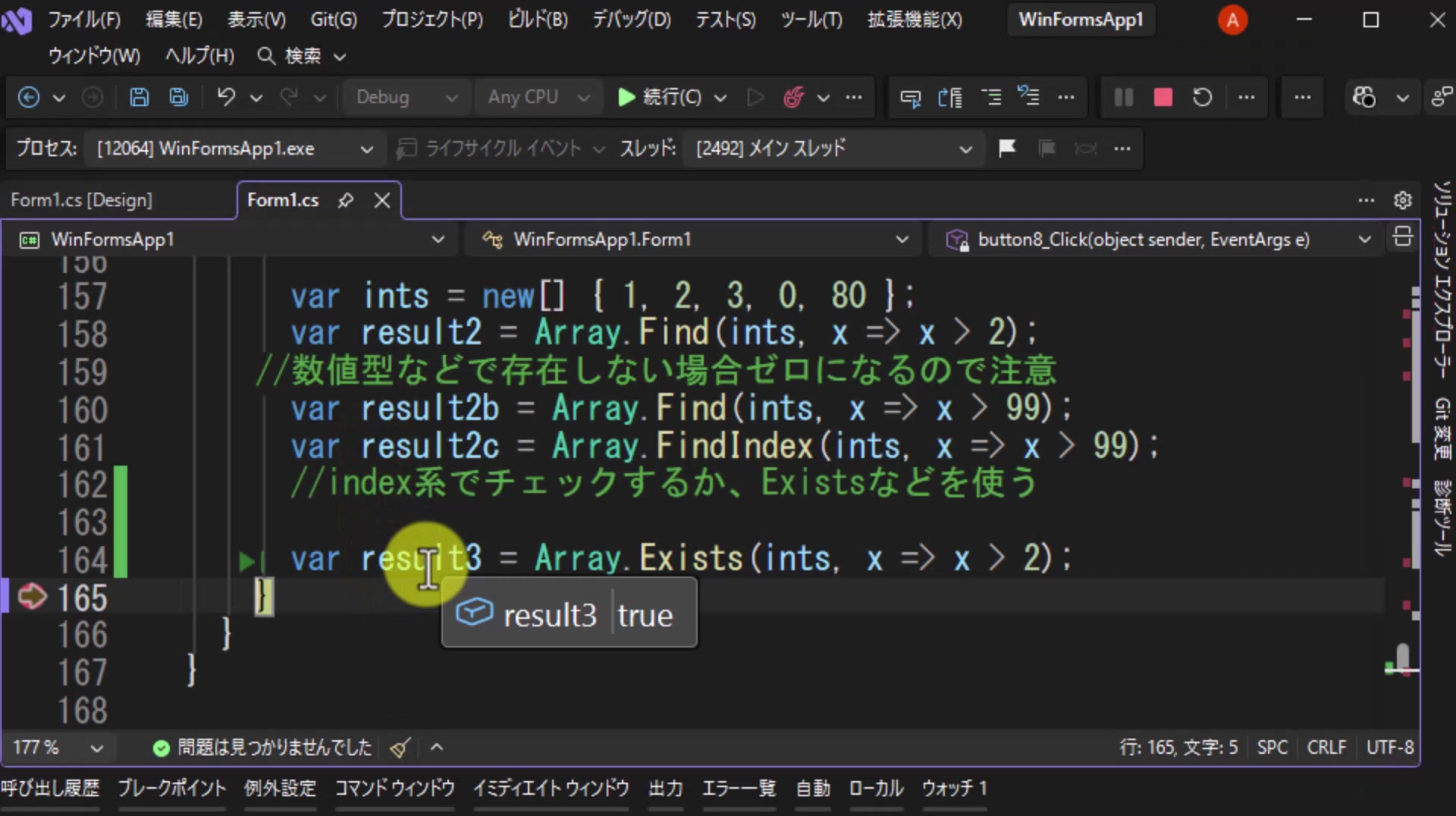Show the ローカル locals window tab
The image size is (1456, 816).
pyautogui.click(x=876, y=789)
